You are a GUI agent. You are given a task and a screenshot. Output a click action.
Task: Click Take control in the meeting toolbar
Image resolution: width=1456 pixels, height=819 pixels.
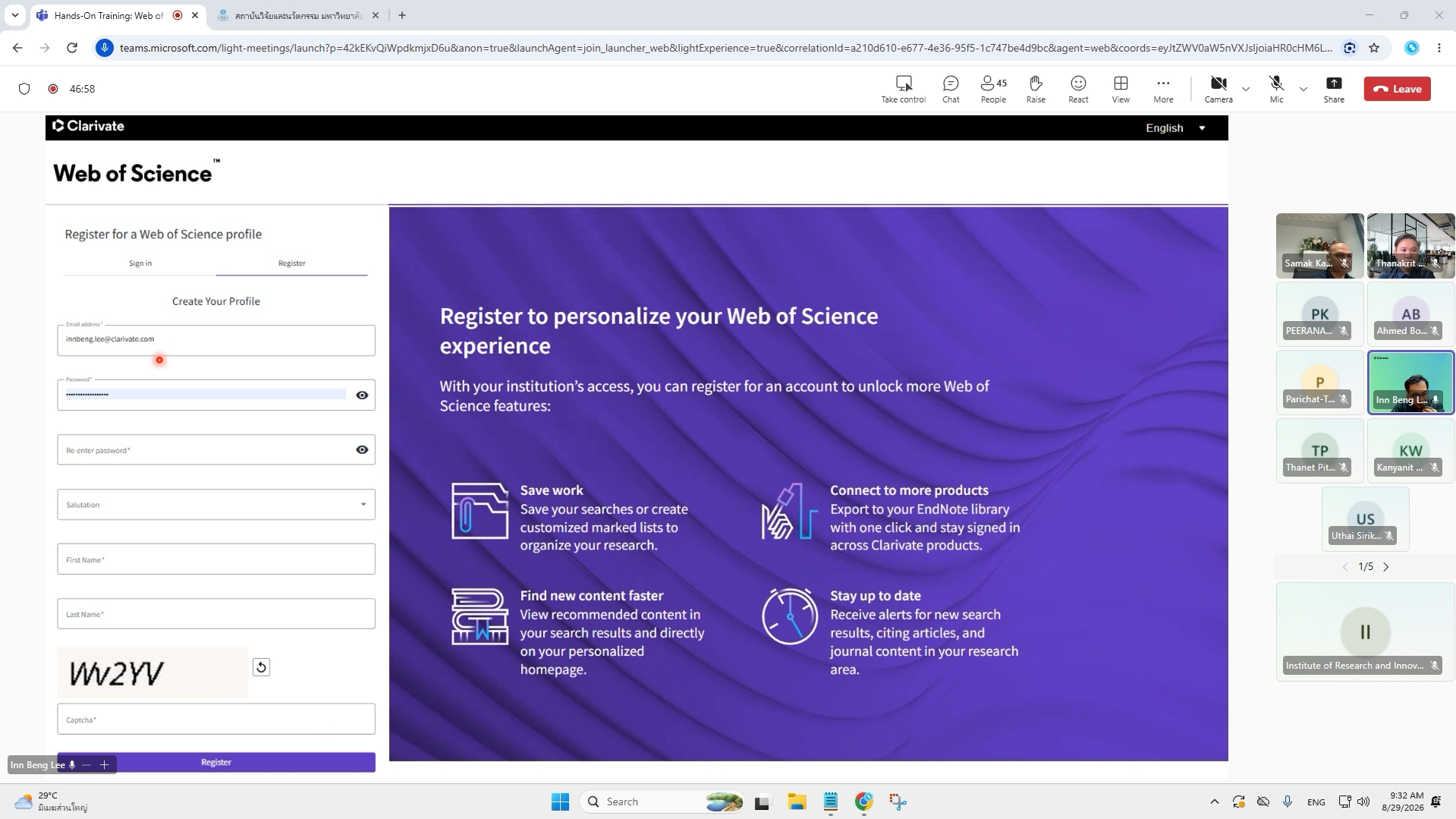(903, 89)
